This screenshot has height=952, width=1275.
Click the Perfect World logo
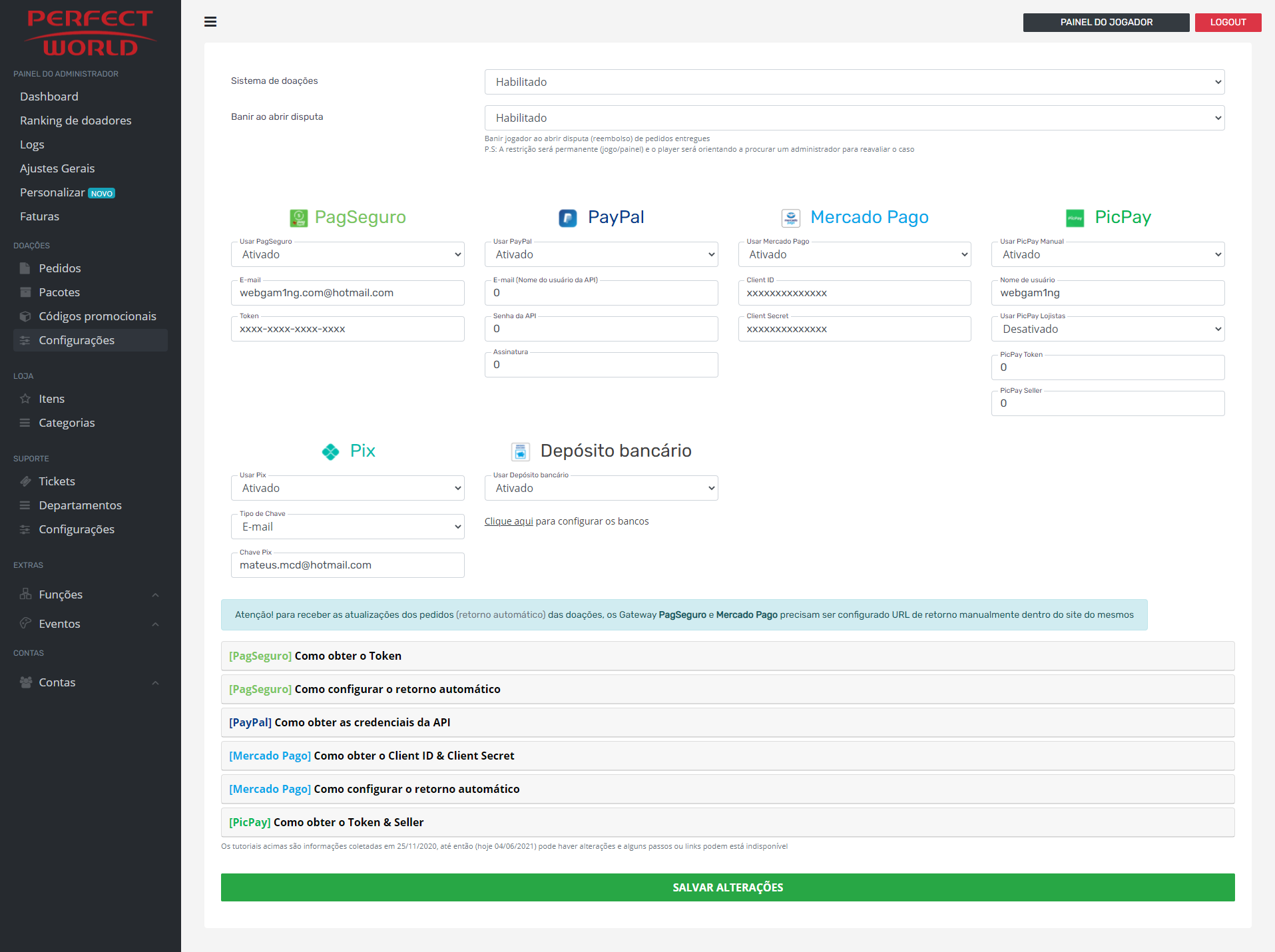90,33
